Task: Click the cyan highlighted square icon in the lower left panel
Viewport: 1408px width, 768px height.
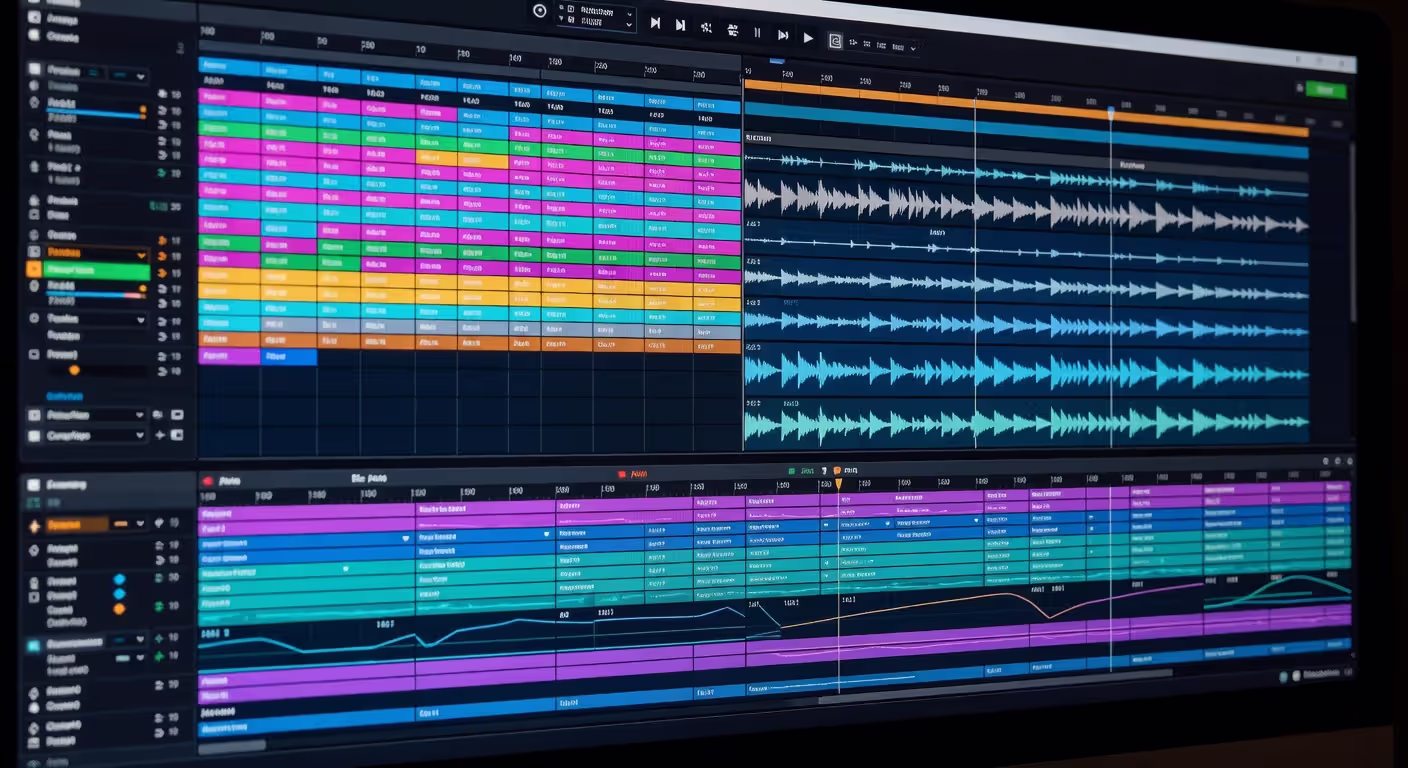Action: pos(34,646)
